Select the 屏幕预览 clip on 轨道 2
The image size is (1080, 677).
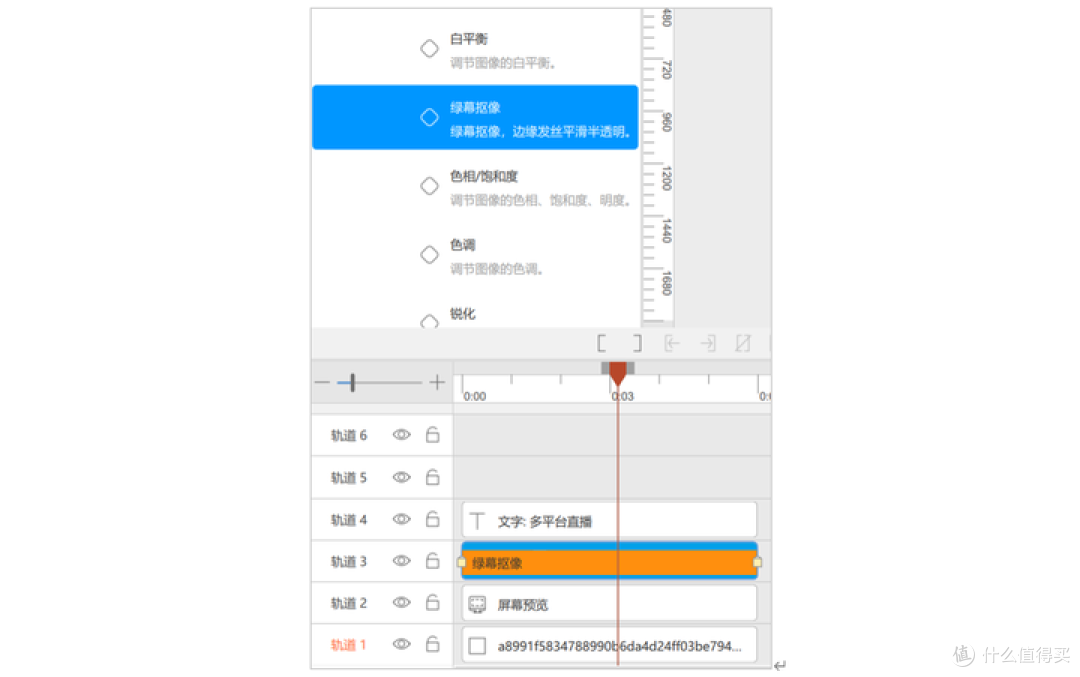(609, 604)
